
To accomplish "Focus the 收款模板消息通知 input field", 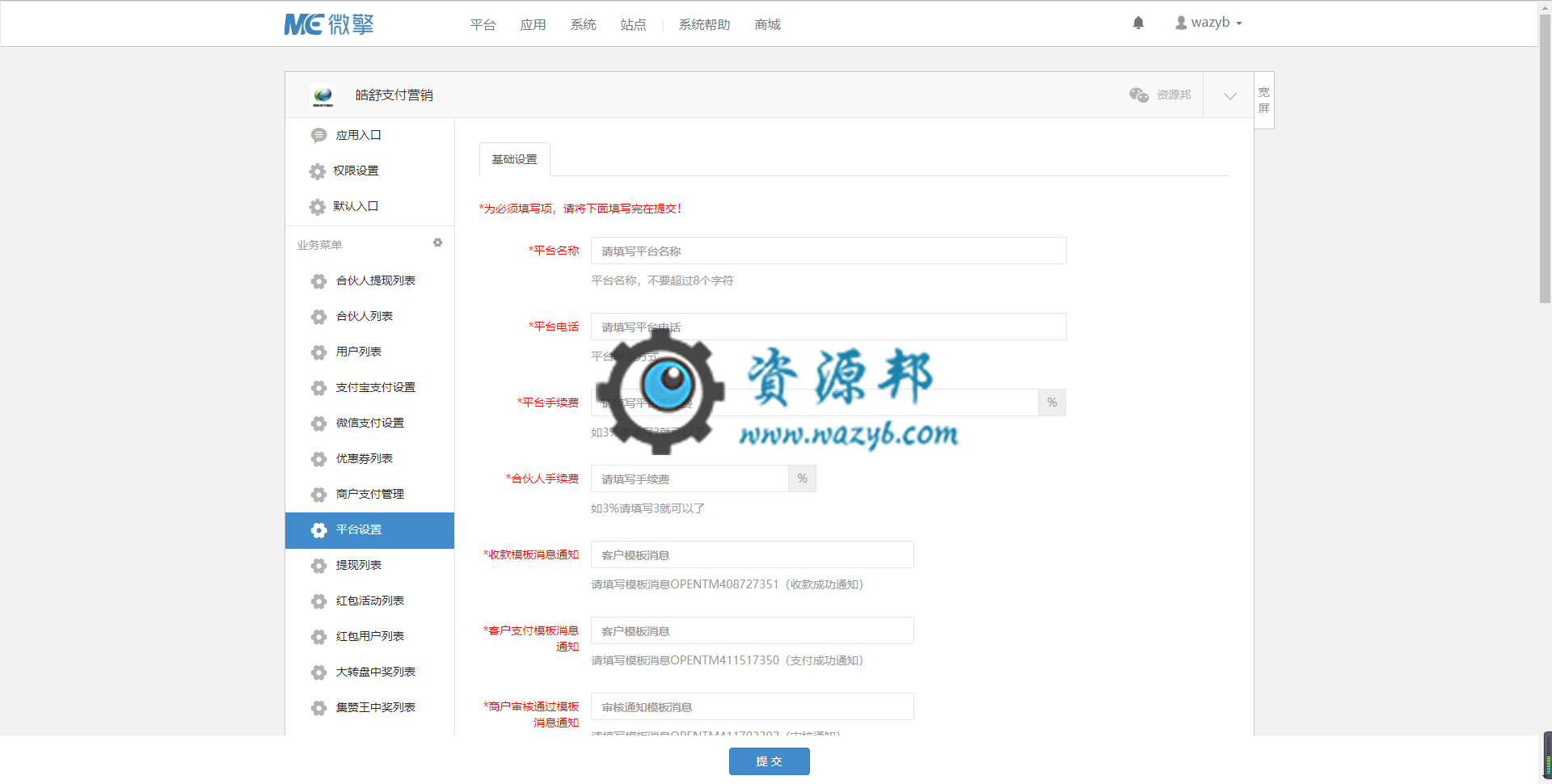I will click(752, 554).
